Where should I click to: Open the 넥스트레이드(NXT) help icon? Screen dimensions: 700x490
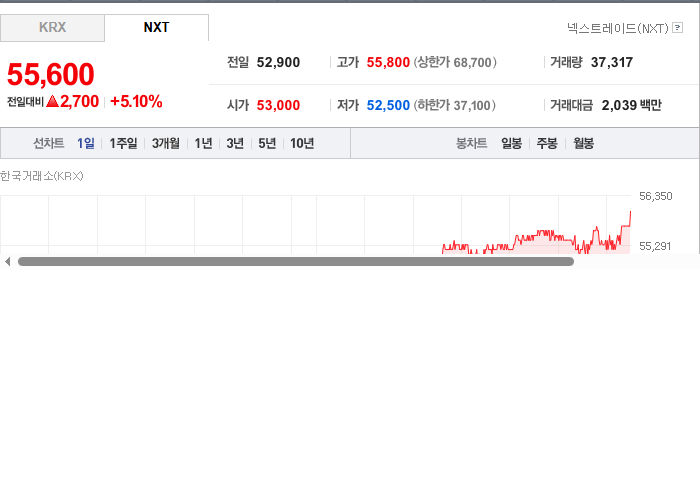click(x=677, y=28)
